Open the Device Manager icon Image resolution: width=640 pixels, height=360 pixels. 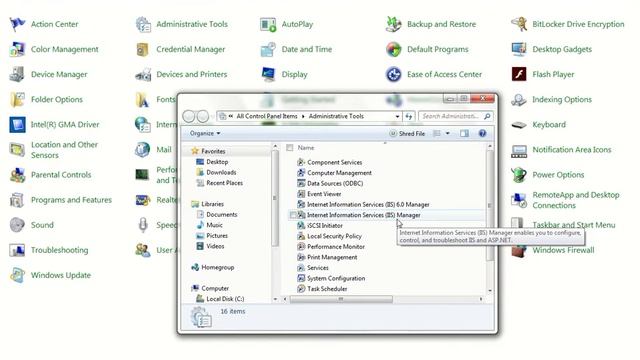tap(17, 75)
